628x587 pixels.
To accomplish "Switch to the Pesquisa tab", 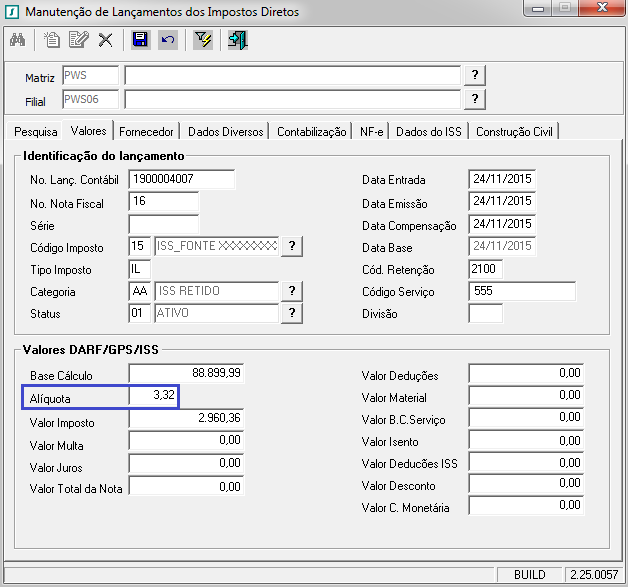I will tap(36, 132).
